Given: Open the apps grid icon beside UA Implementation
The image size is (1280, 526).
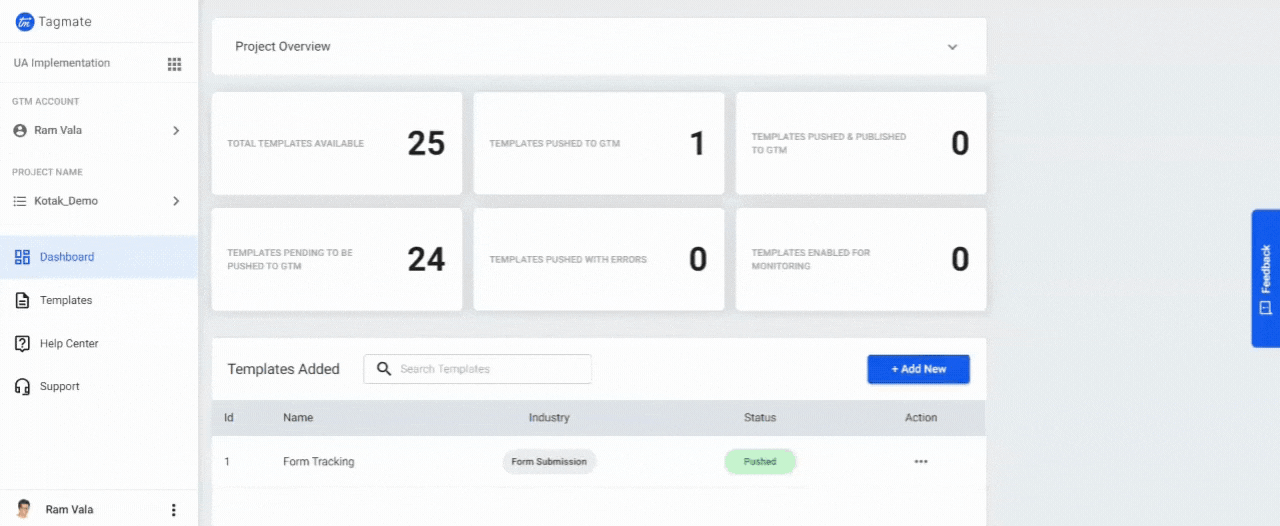Looking at the screenshot, I should [174, 64].
